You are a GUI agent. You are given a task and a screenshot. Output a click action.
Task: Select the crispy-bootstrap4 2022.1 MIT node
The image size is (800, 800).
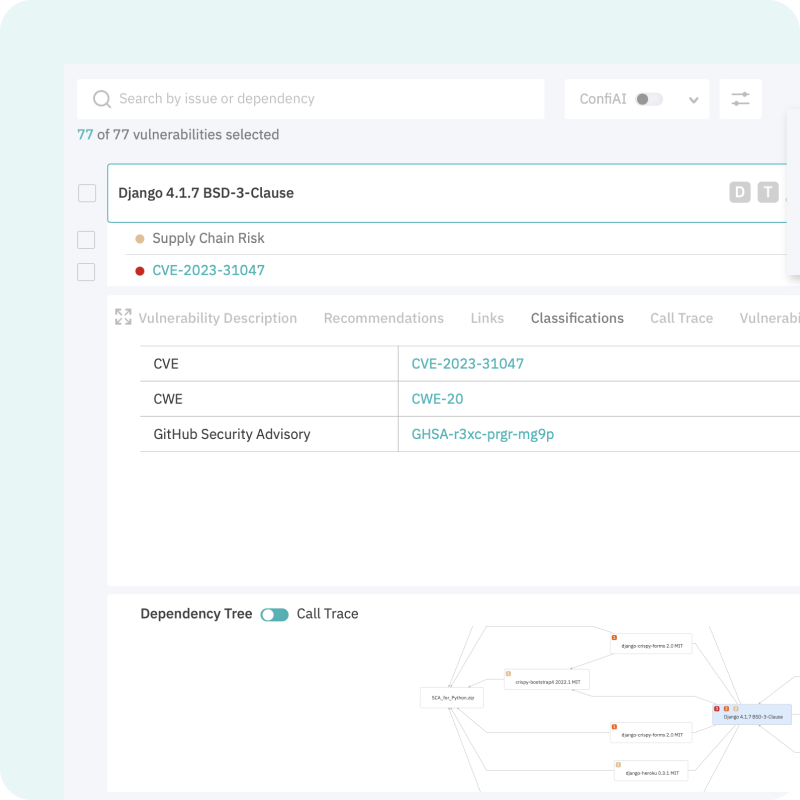click(x=546, y=680)
